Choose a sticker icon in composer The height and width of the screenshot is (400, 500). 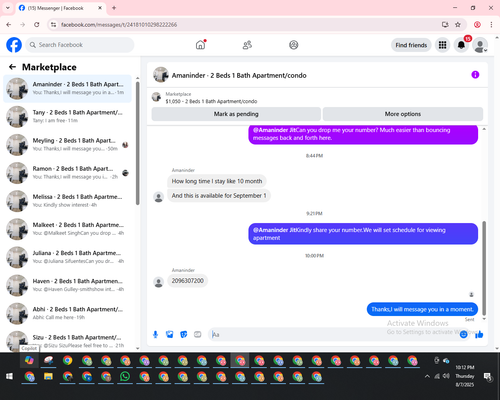click(x=184, y=334)
